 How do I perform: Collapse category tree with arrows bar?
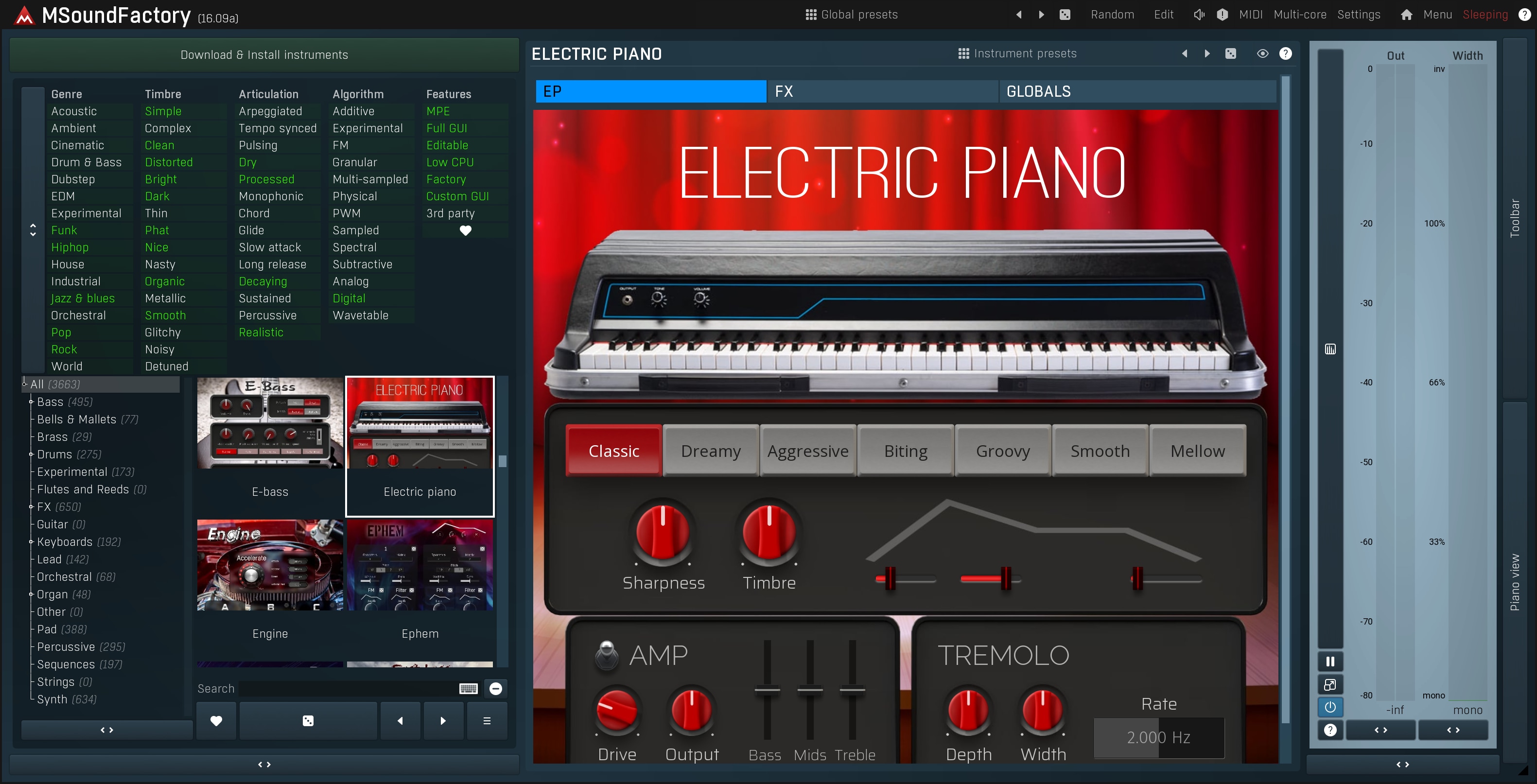click(x=107, y=730)
